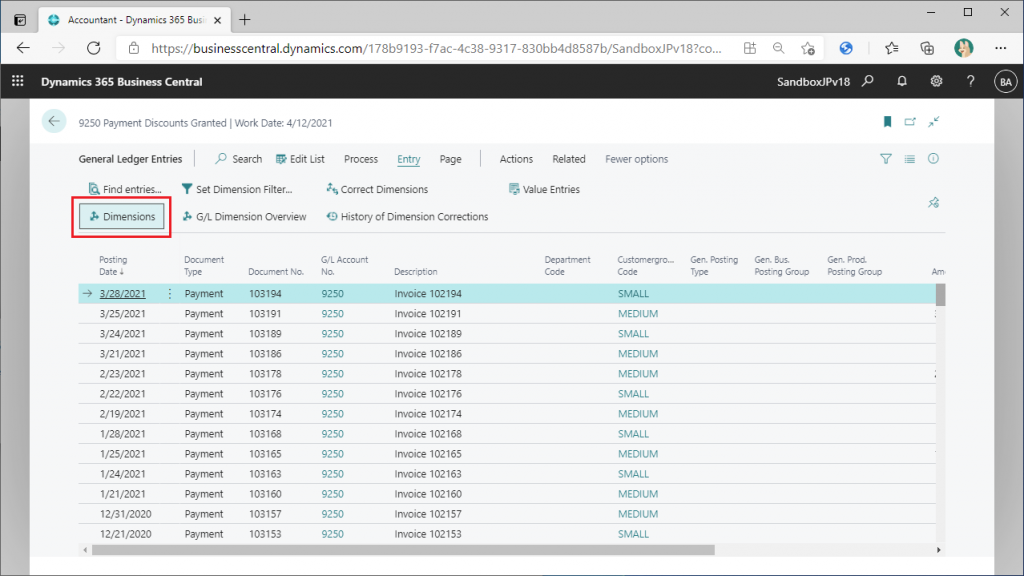This screenshot has width=1024, height=576.
Task: Click MEDIUM customergroup for Invoice 102186
Action: click(637, 354)
